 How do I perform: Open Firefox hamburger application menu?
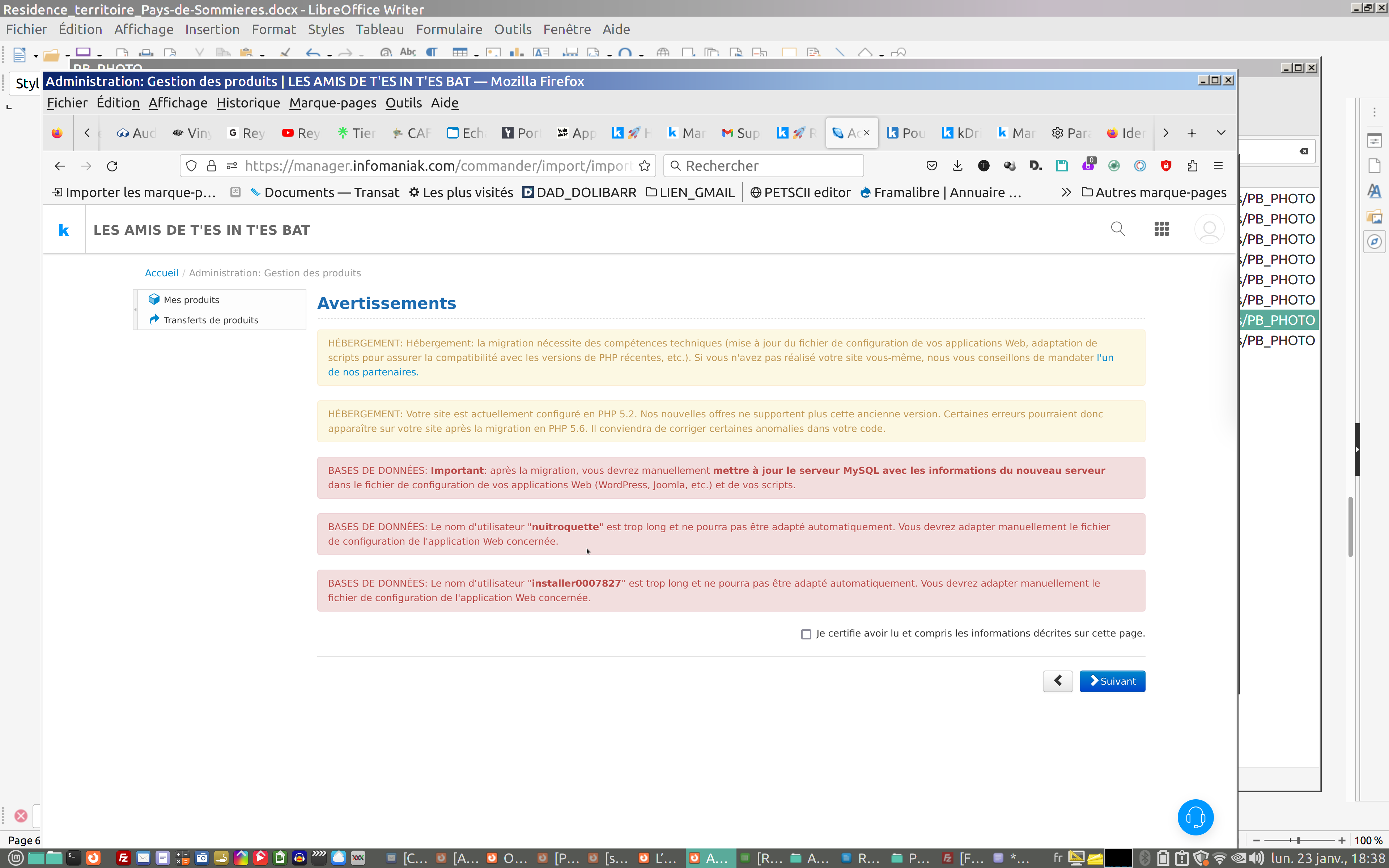tap(1218, 166)
